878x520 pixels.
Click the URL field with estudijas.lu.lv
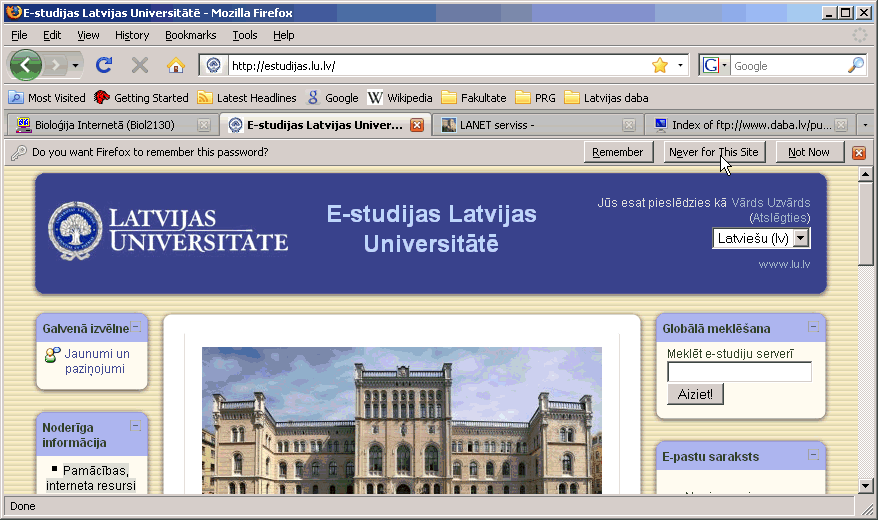[x=439, y=65]
